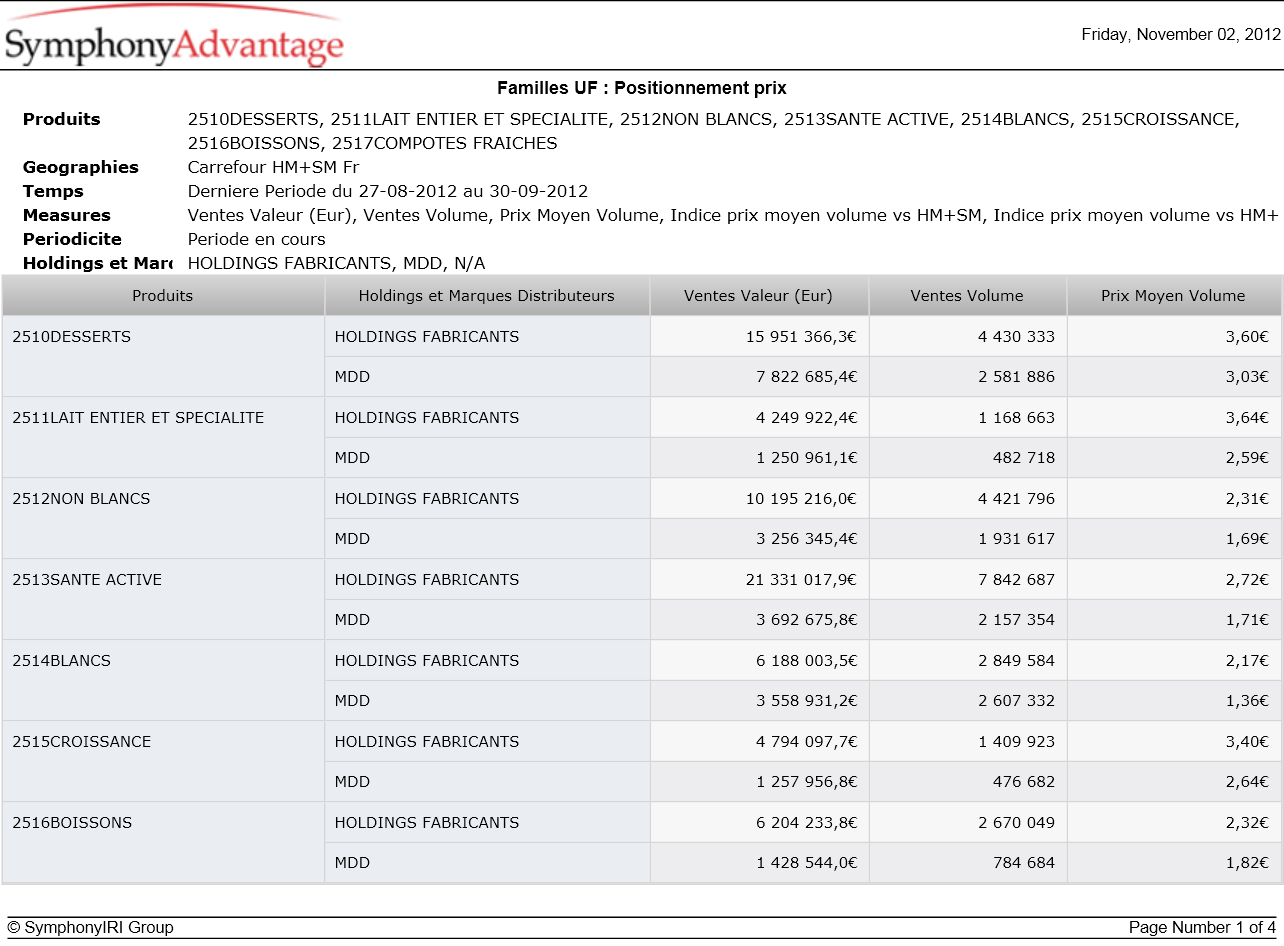Select the average price 1,82€
The width and height of the screenshot is (1284, 946).
pyautogui.click(x=1247, y=863)
